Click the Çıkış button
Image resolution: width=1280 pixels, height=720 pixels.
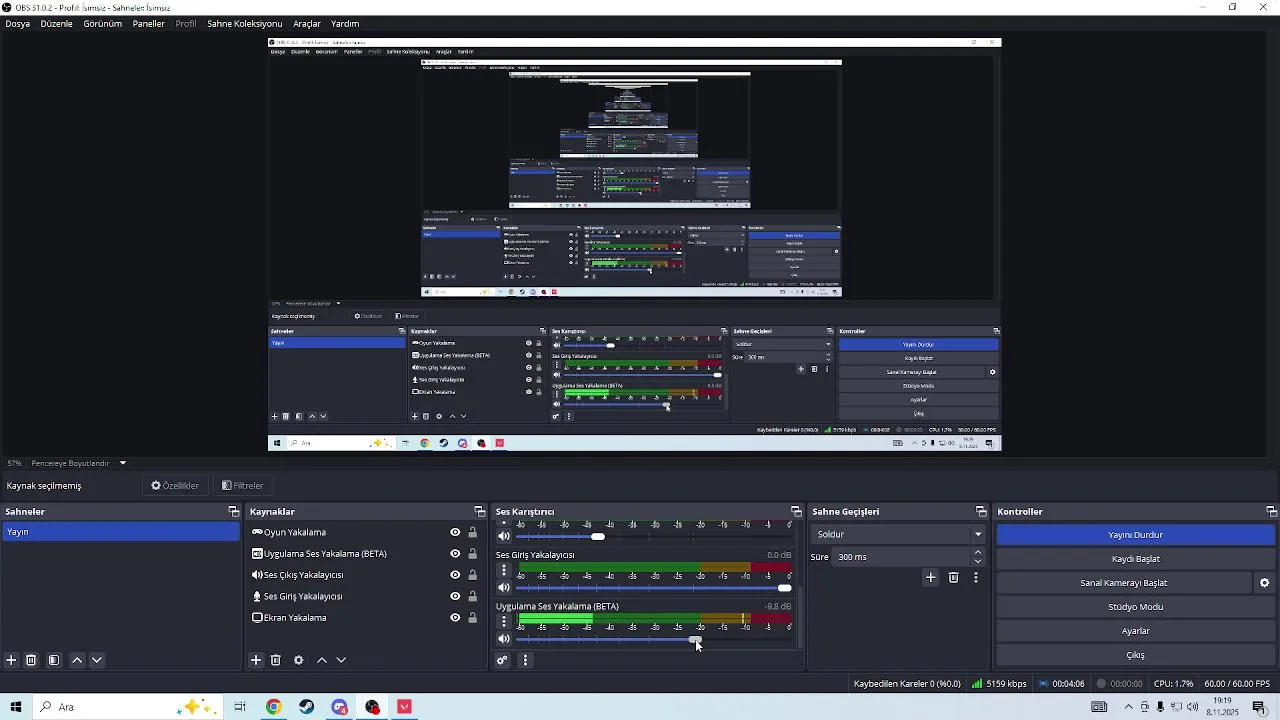[1135, 655]
